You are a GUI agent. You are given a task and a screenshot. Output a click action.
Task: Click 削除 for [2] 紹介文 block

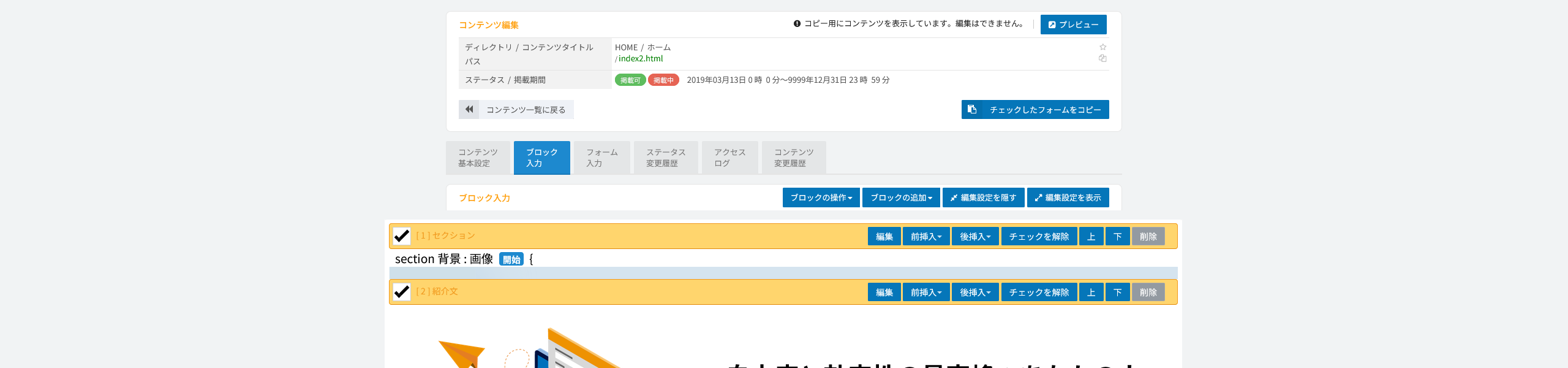tap(1148, 292)
